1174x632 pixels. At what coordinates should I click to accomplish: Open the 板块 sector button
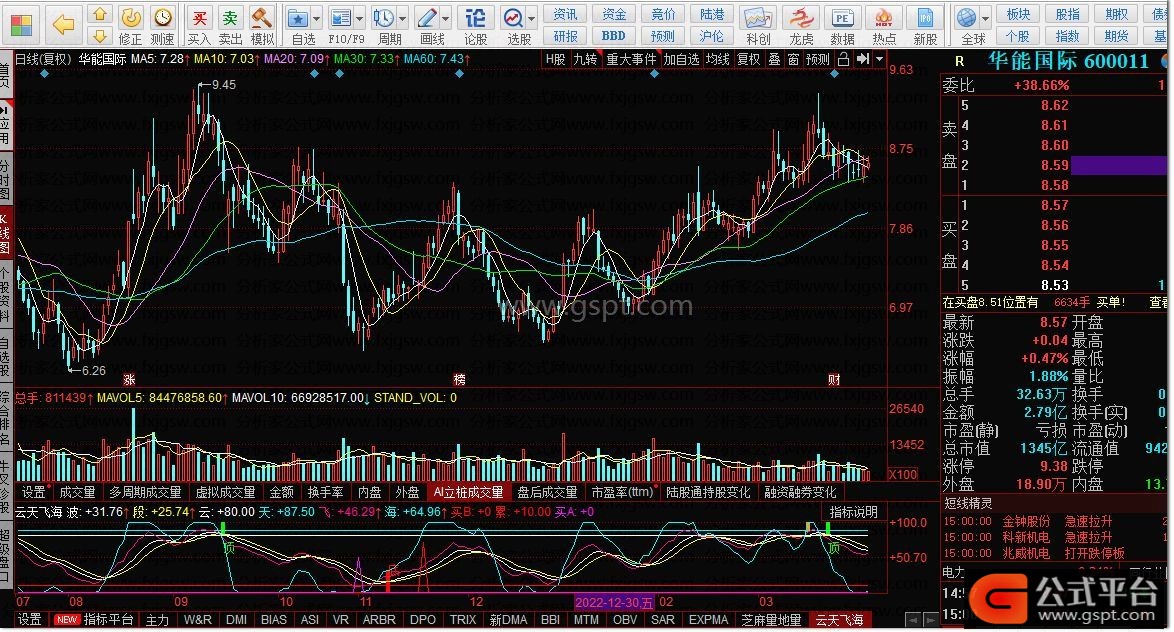coord(1018,15)
